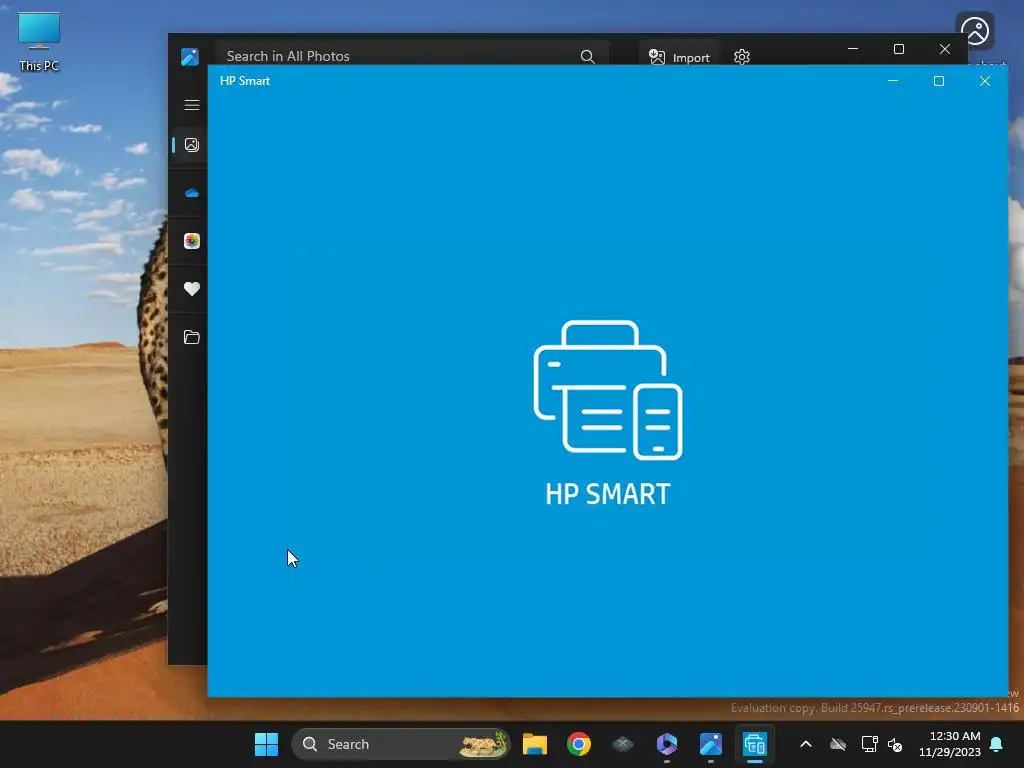Image resolution: width=1024 pixels, height=768 pixels.
Task: Click the search magnifier in Photos
Action: point(587,57)
